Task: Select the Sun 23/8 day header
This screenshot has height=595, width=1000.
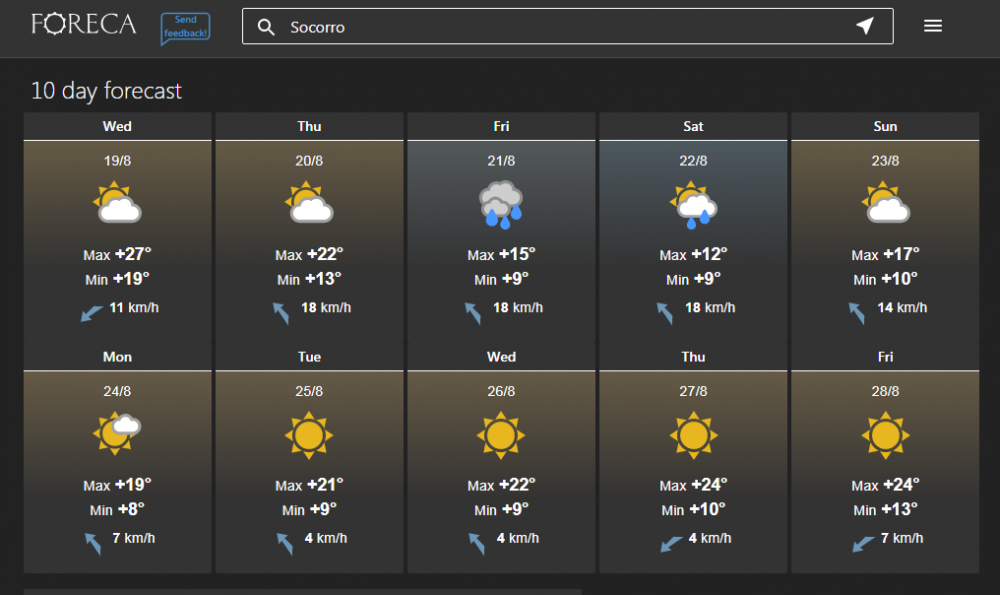Action: point(885,127)
